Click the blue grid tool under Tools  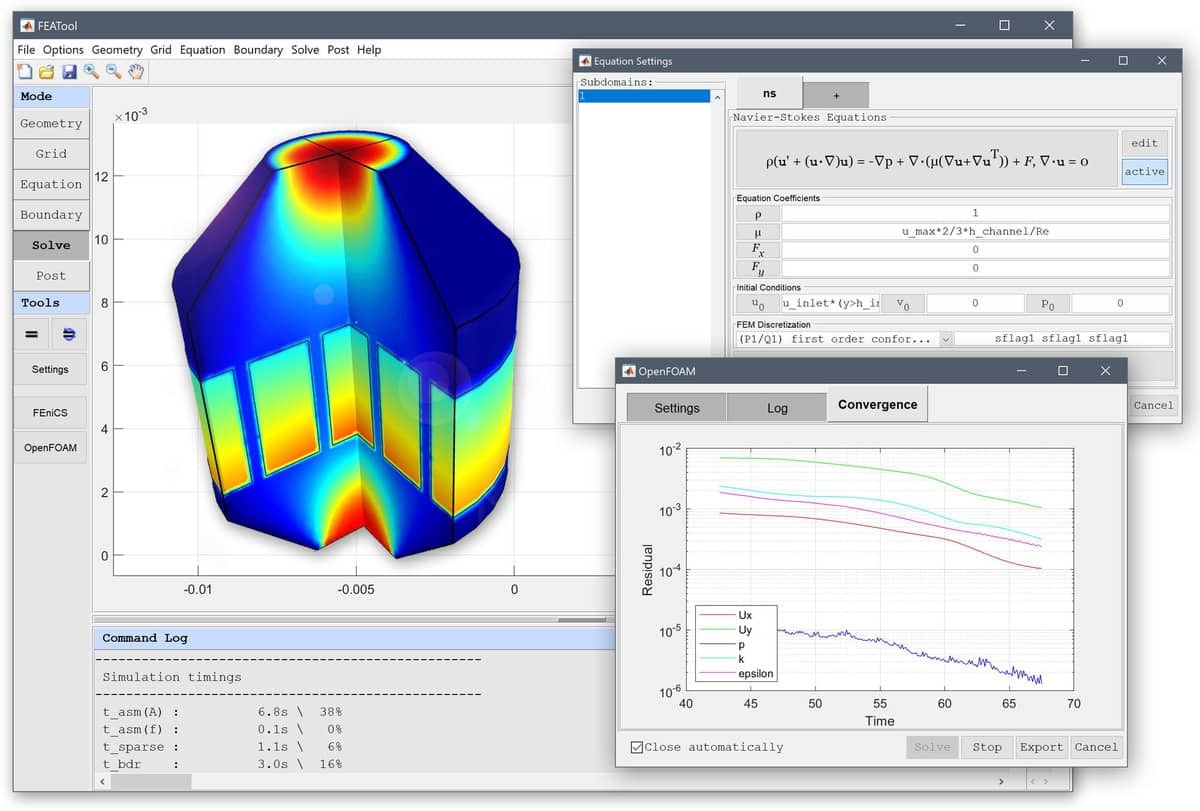coord(68,334)
